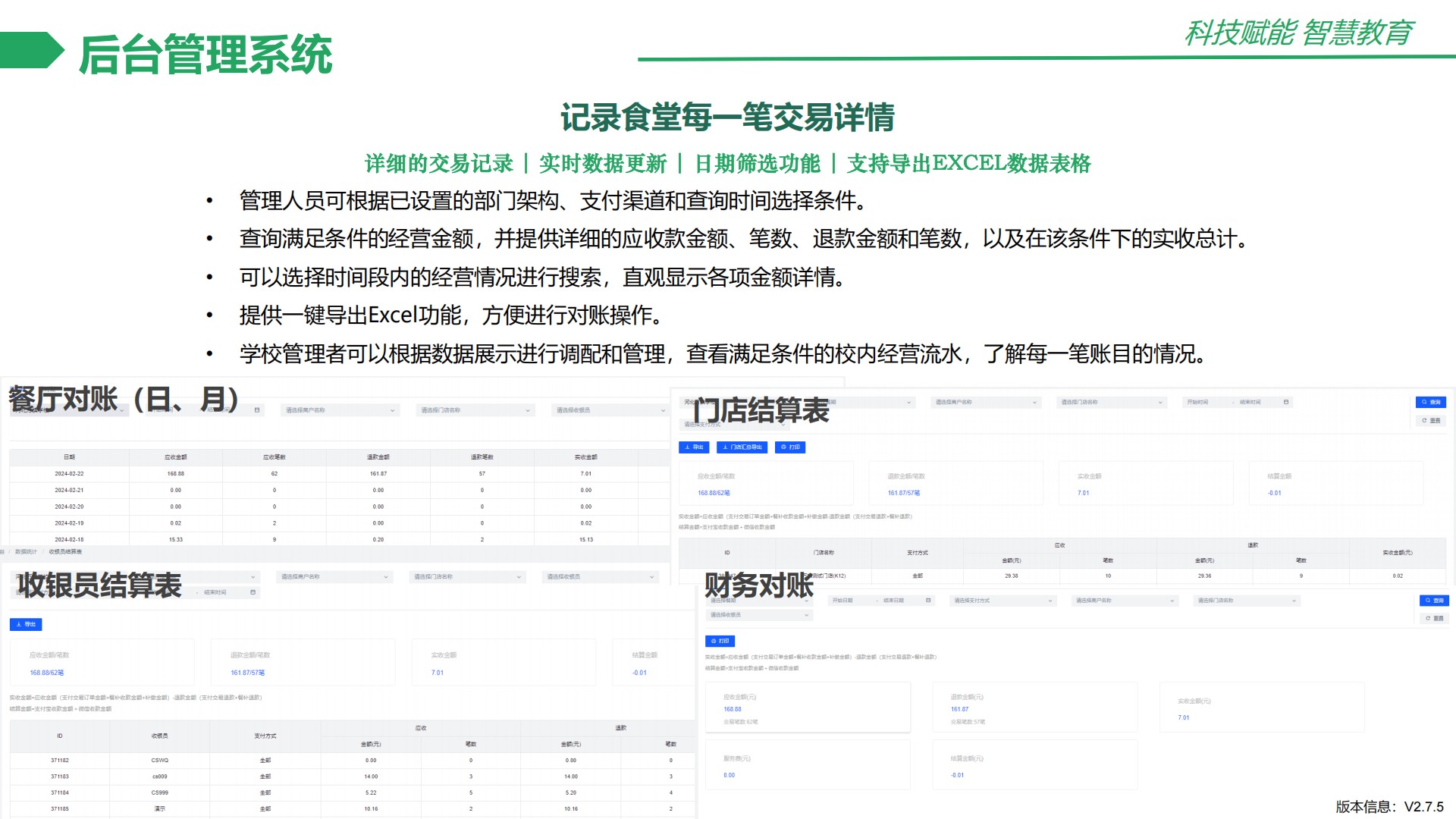The image size is (1456, 819).
Task: Click the 导出 button in 收银员结算表
Action: pyautogui.click(x=26, y=624)
